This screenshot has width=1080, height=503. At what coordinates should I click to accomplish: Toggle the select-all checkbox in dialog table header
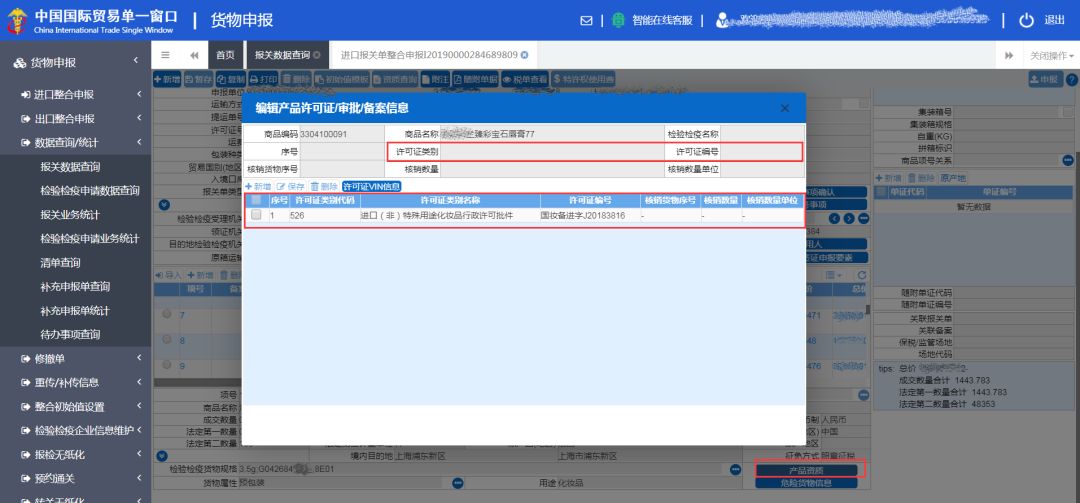256,201
